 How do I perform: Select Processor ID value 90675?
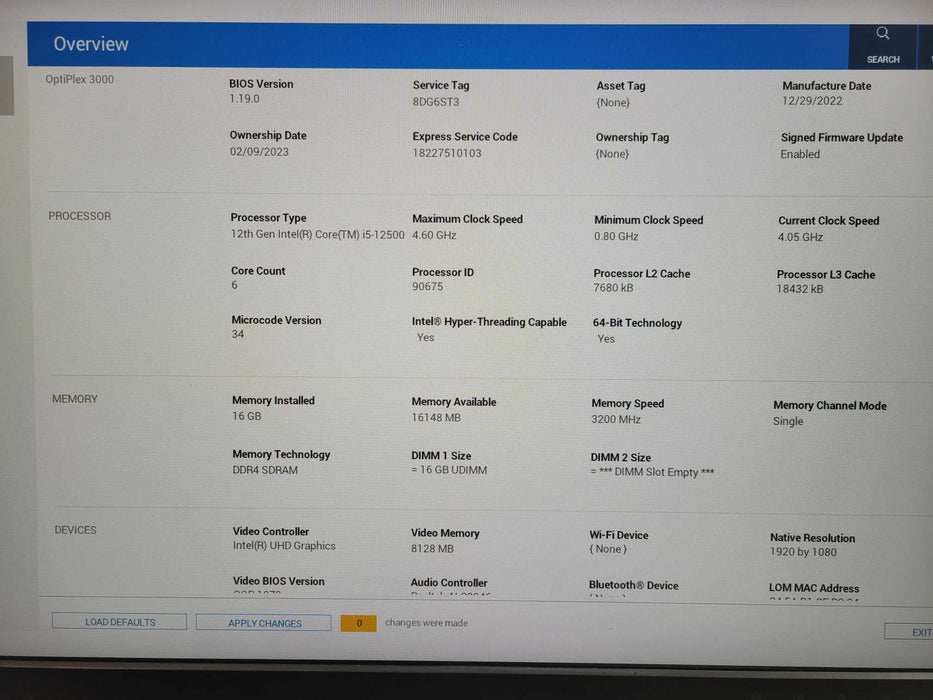click(x=428, y=286)
